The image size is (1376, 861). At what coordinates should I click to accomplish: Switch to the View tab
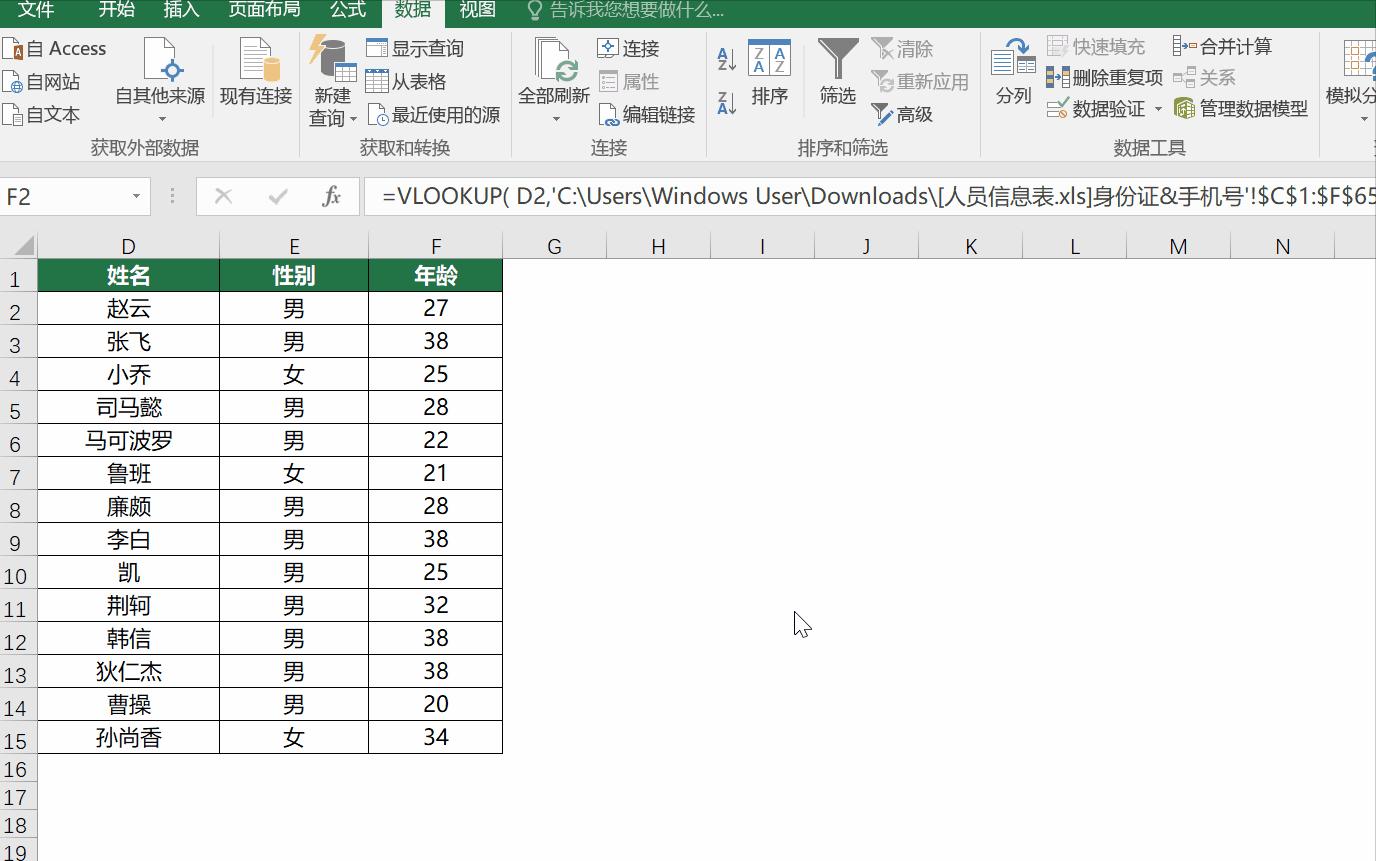pyautogui.click(x=477, y=11)
